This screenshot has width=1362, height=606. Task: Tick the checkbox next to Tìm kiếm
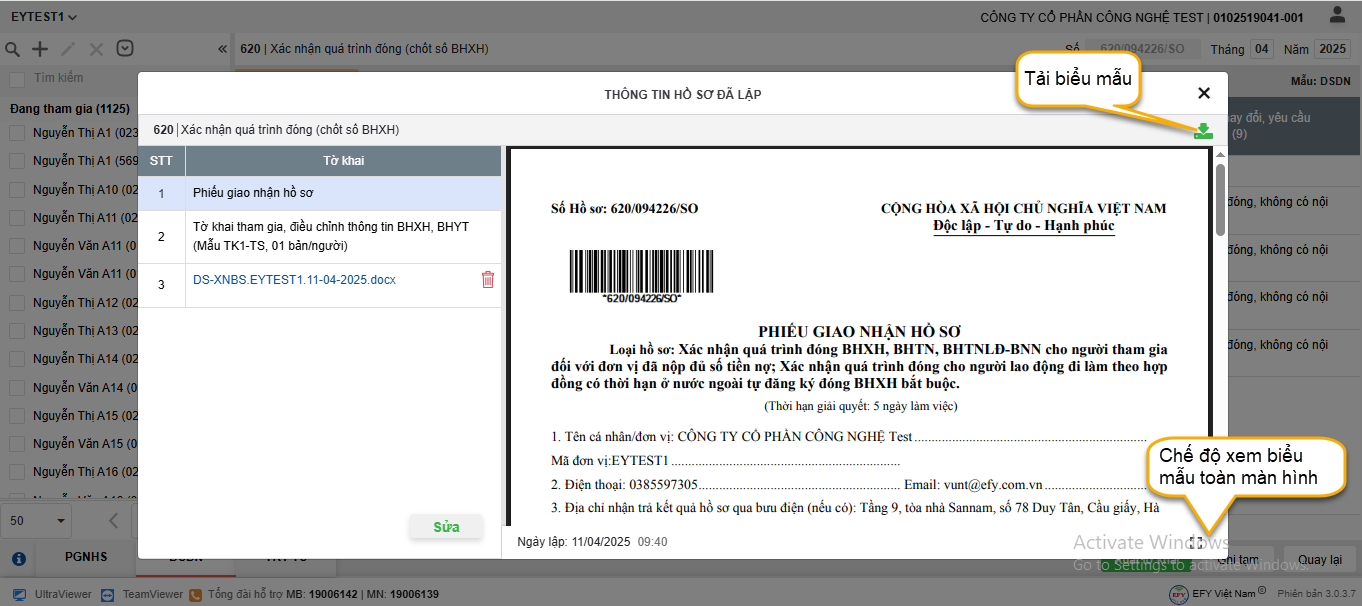coord(17,79)
